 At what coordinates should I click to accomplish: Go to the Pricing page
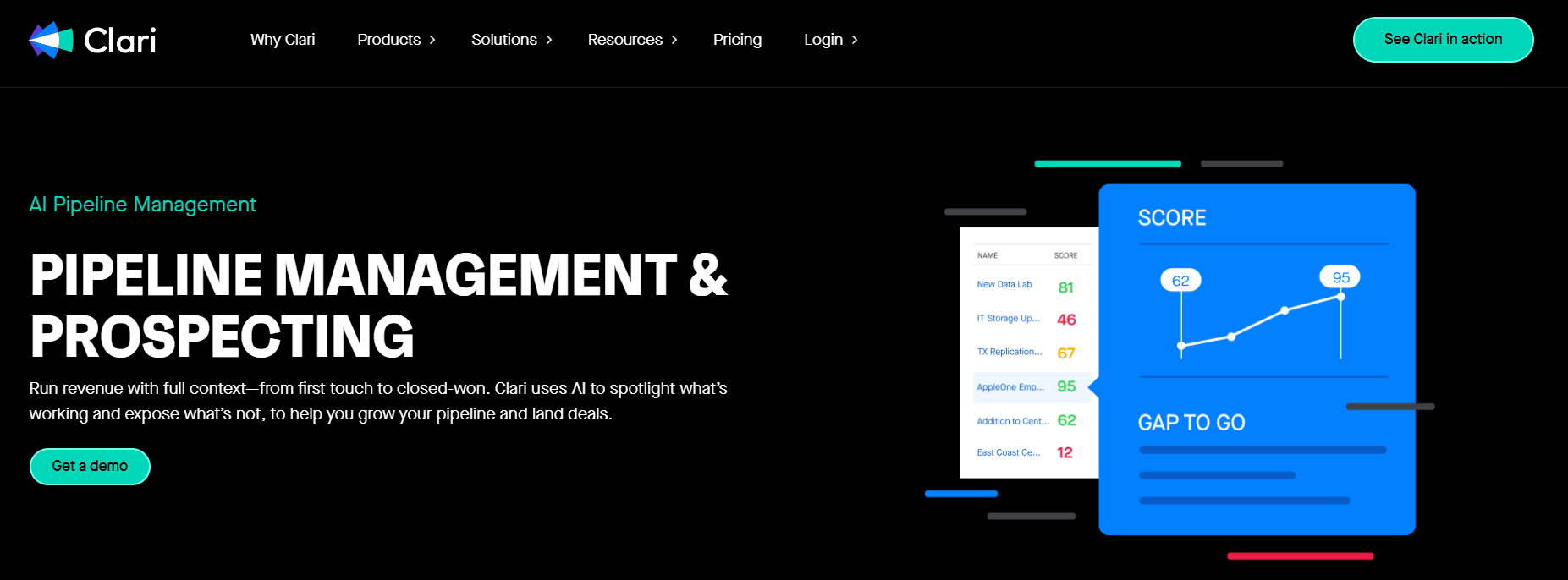pyautogui.click(x=737, y=40)
